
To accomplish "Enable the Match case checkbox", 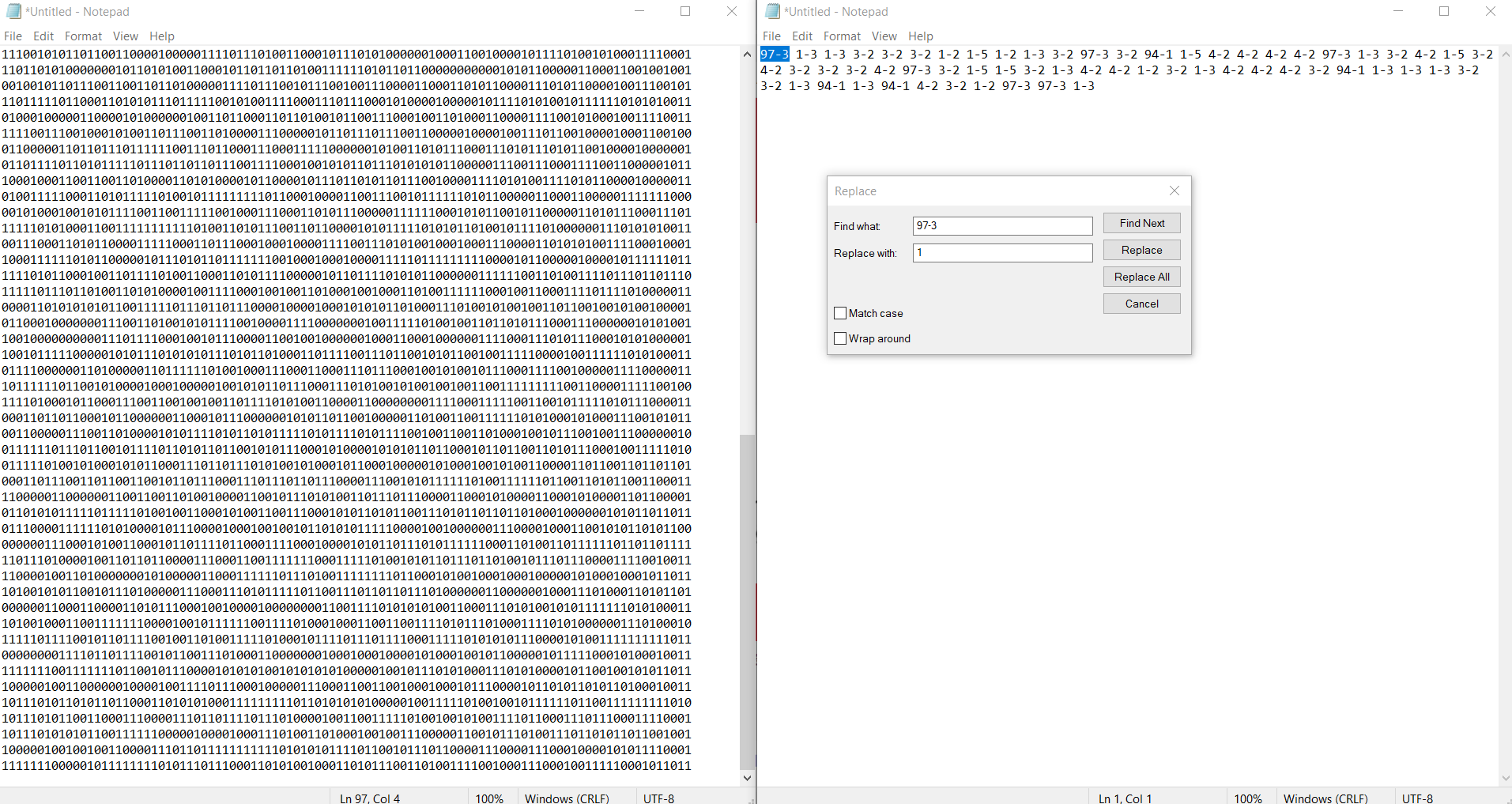I will coord(840,313).
